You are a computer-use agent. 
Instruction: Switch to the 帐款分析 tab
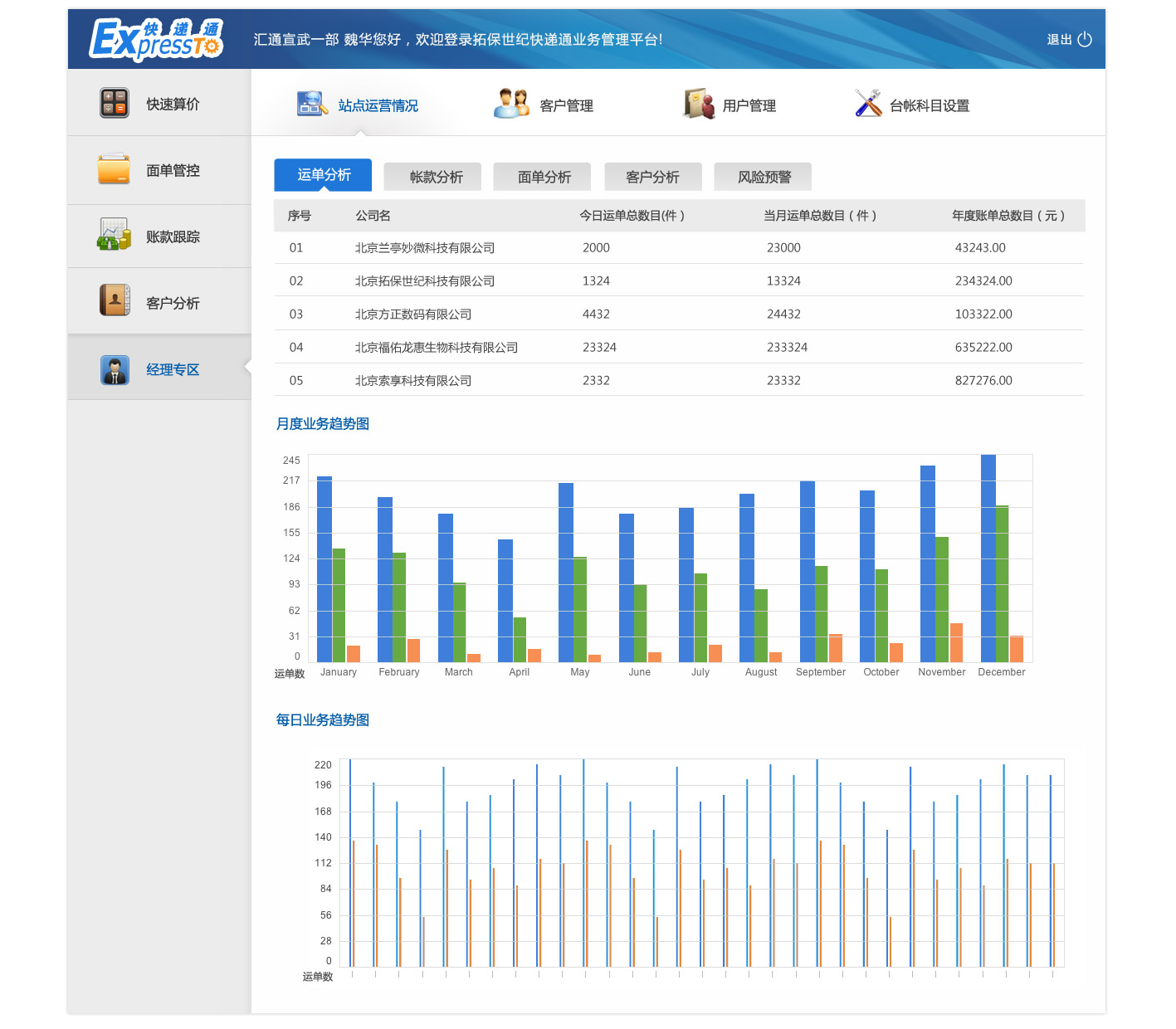436,177
